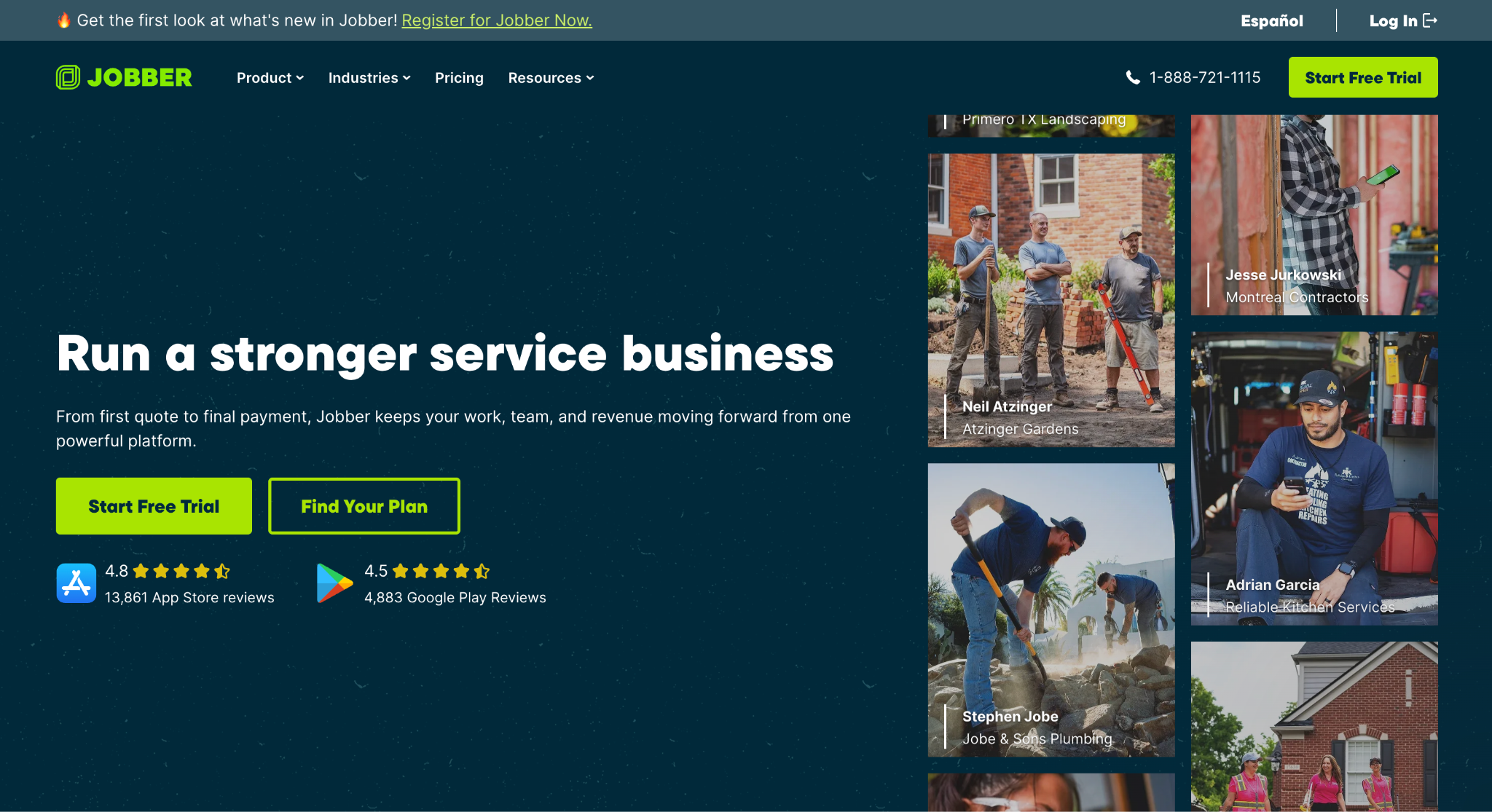Click the Atzinger Gardens caption

1020,429
